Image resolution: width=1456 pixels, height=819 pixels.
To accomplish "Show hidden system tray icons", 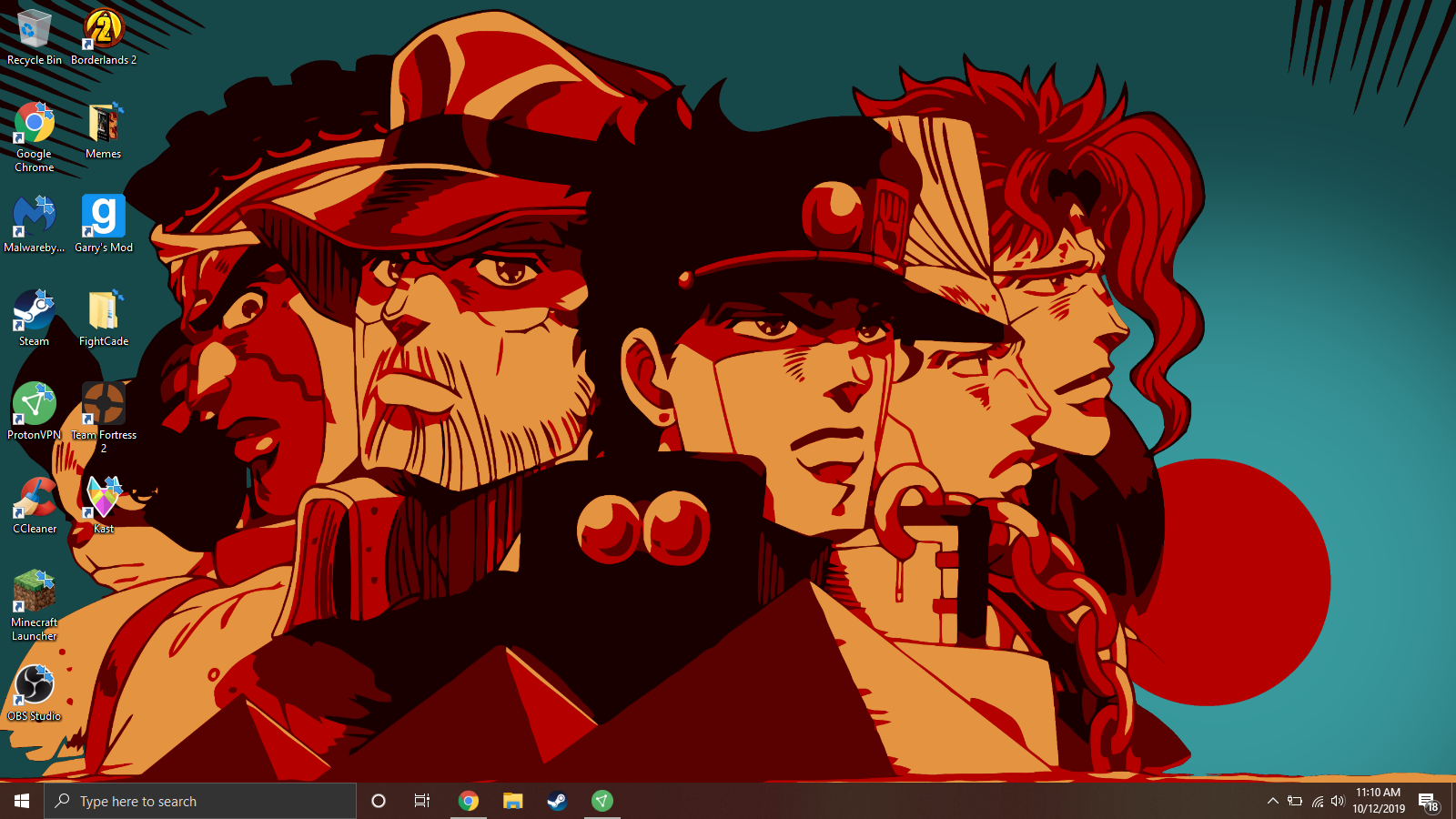I will click(1273, 801).
